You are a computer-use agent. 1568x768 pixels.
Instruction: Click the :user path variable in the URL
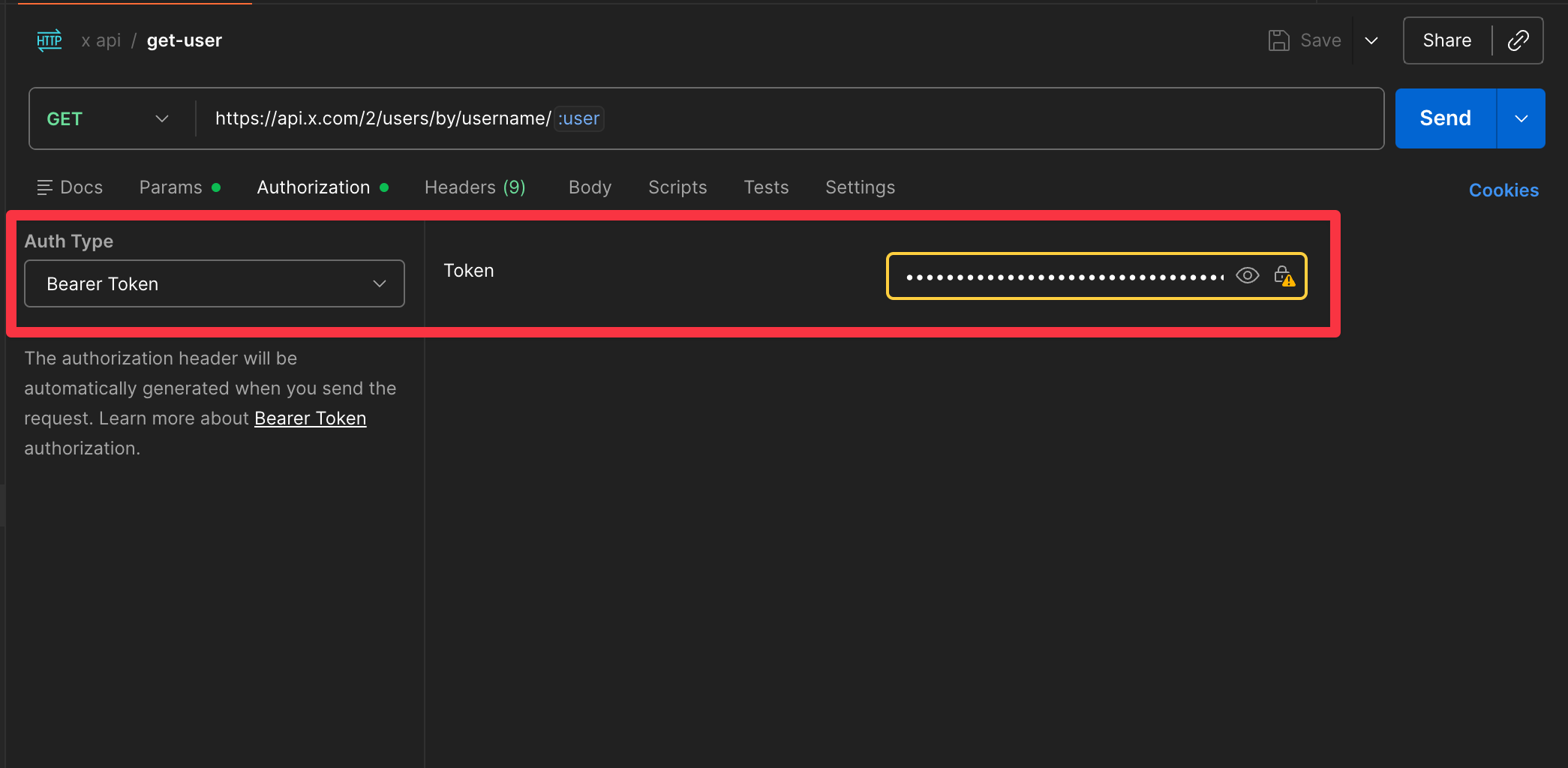click(578, 118)
